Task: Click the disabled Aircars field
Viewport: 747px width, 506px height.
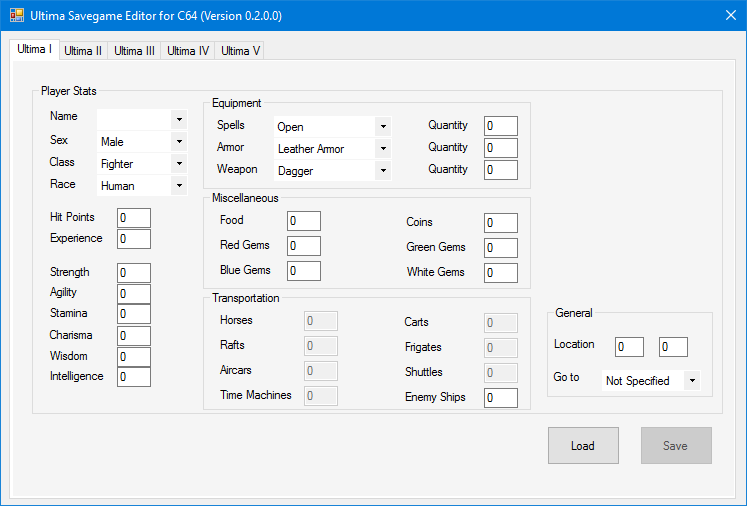Action: [x=321, y=371]
